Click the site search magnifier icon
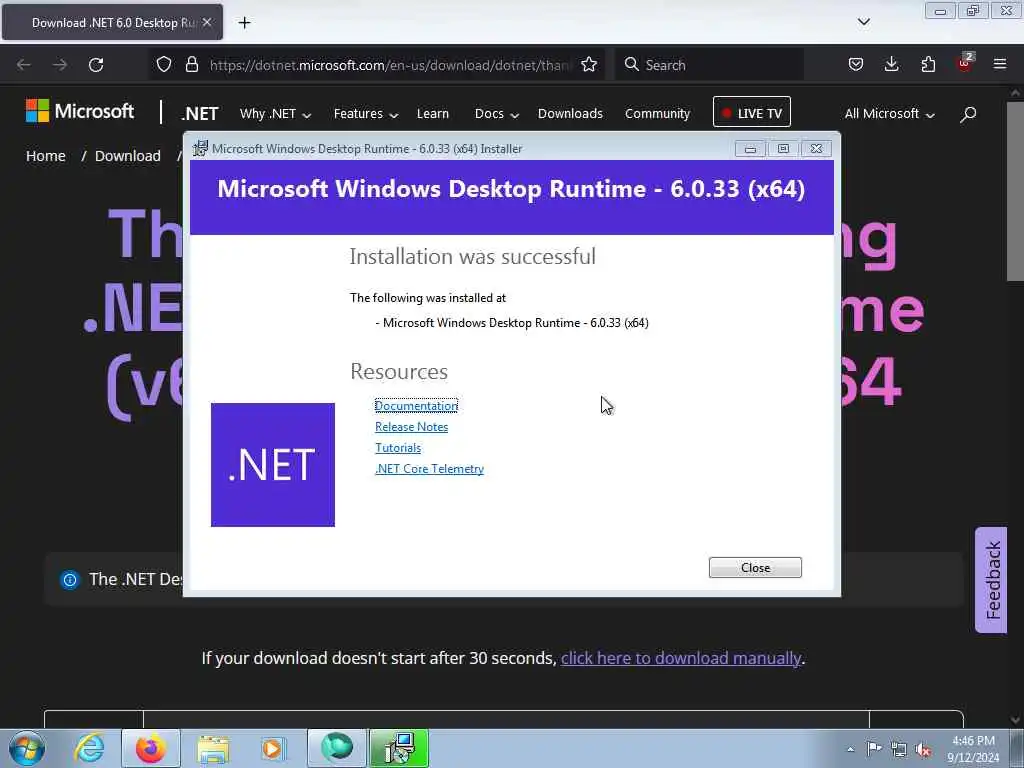1024x768 pixels. (x=968, y=114)
